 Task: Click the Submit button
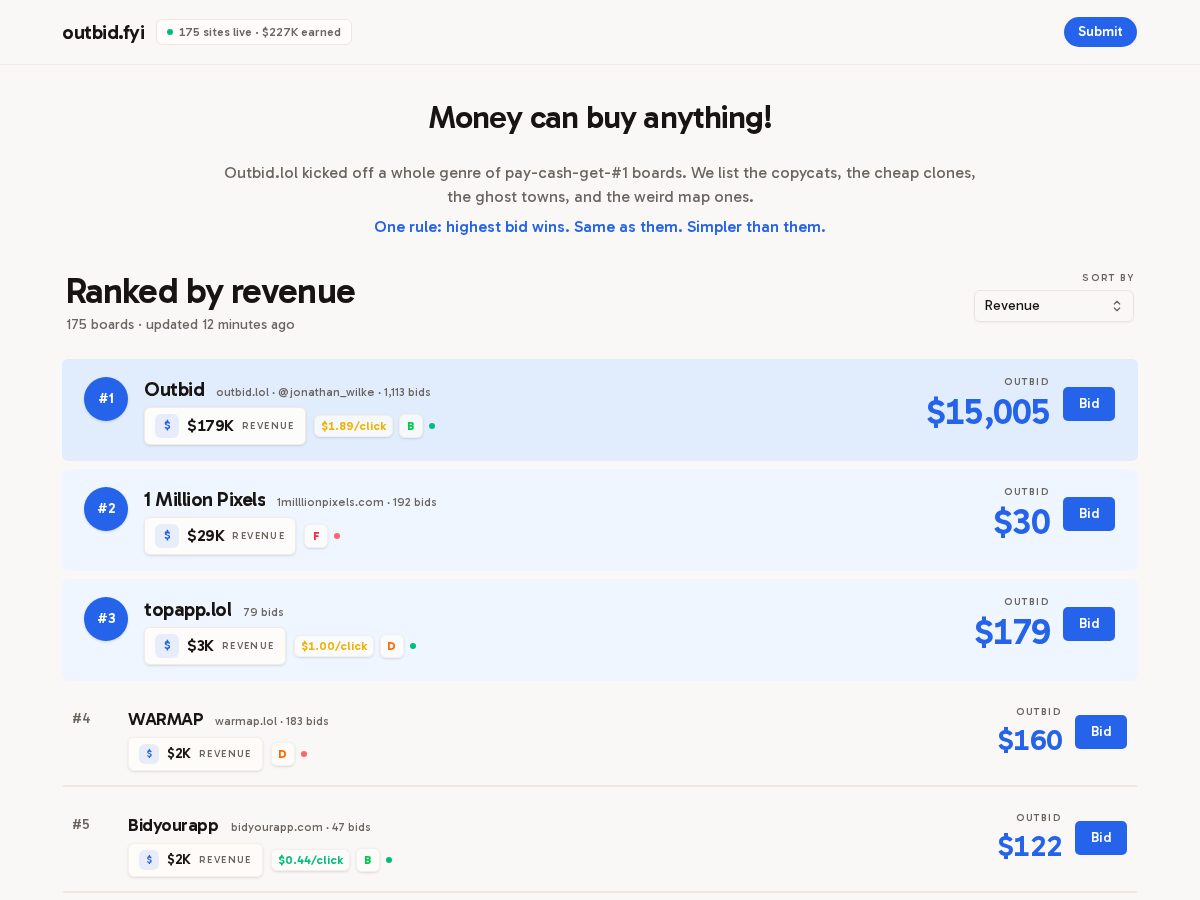click(x=1100, y=32)
